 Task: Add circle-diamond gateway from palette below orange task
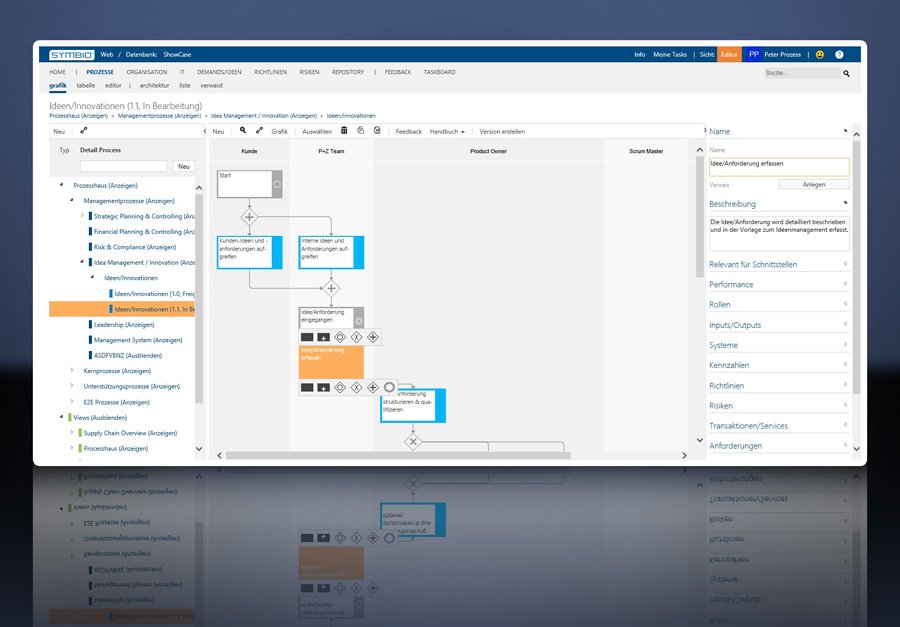pos(340,388)
